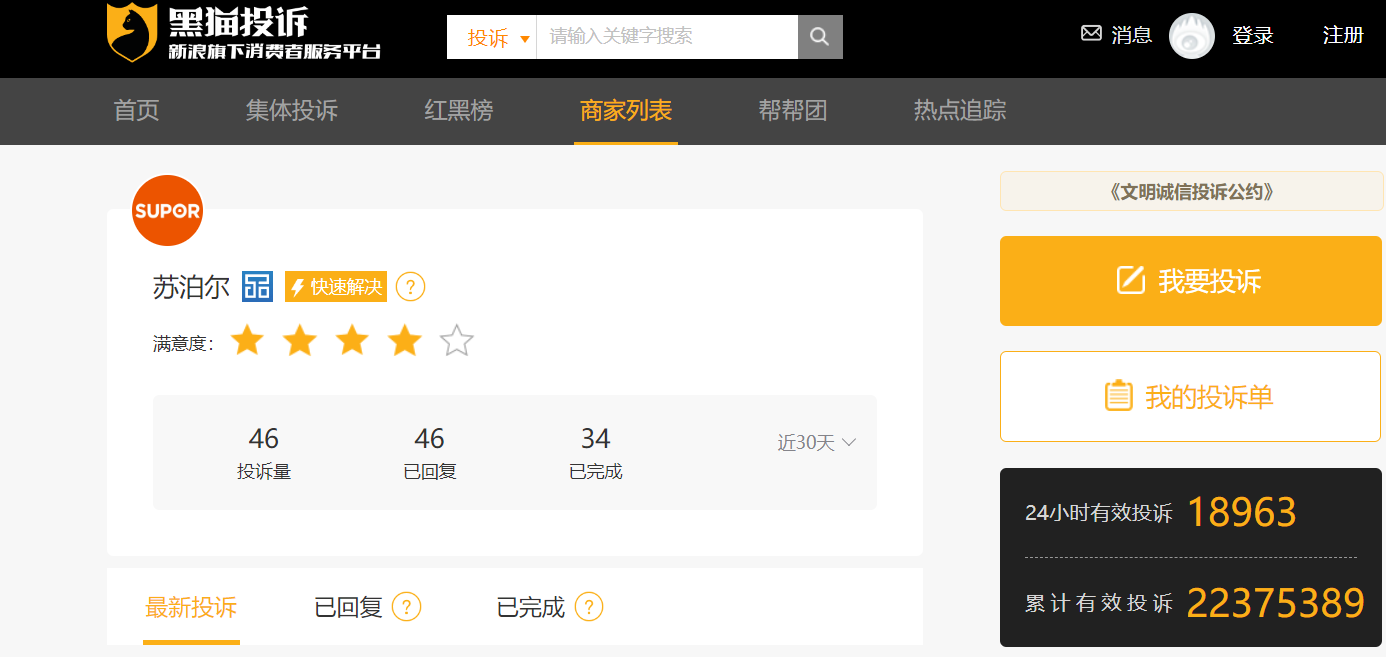Switch to 已回复 tab
This screenshot has width=1386, height=657.
pos(349,607)
